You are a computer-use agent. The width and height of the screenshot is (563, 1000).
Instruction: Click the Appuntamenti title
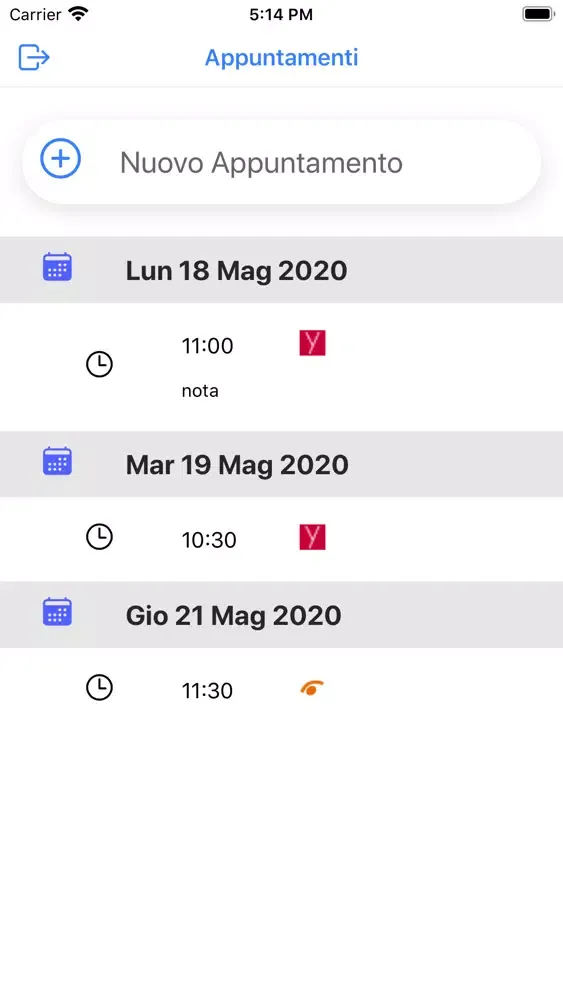tap(281, 57)
